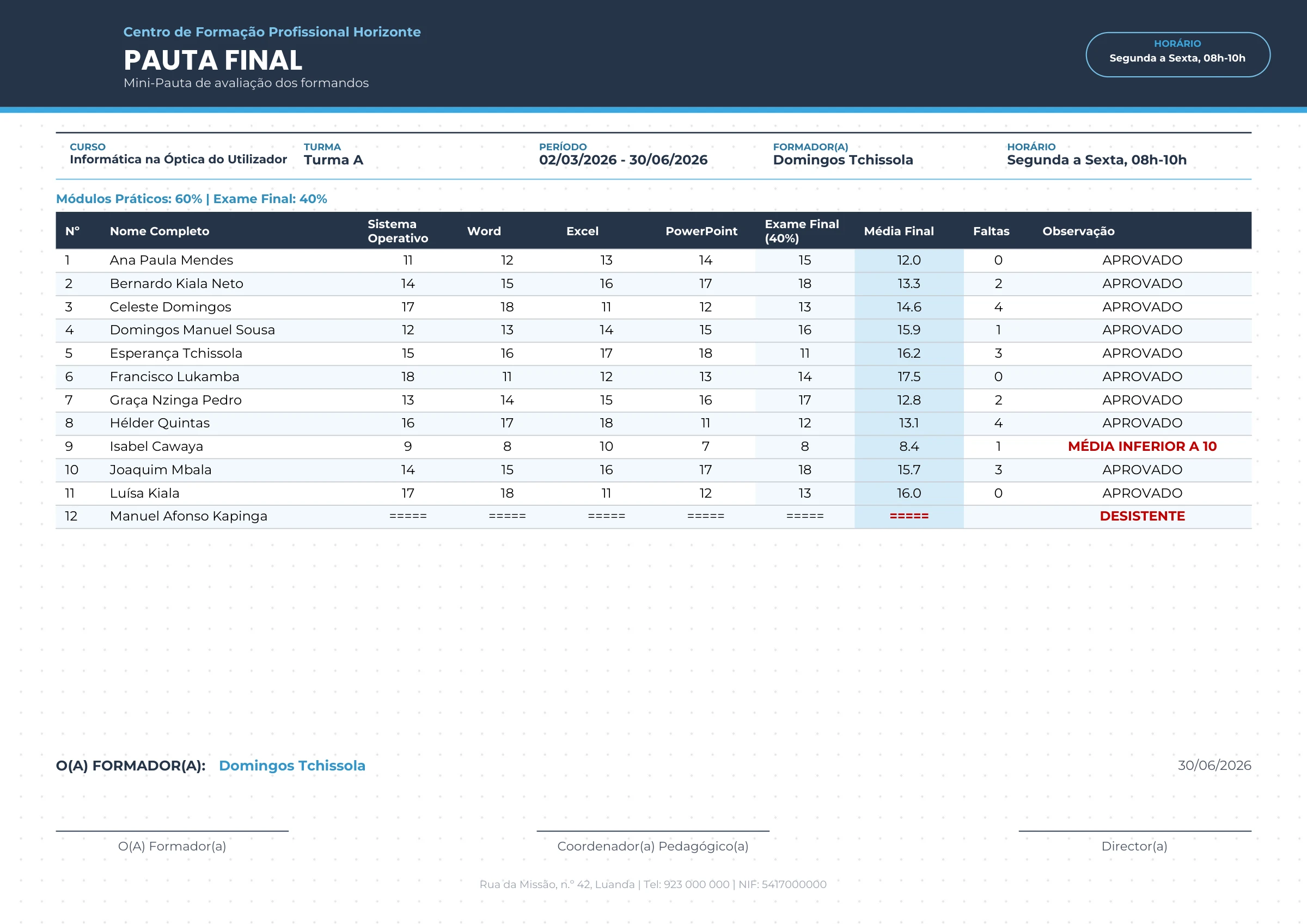The height and width of the screenshot is (924, 1307).
Task: Select Isabel Cawaya's final average 8.4
Action: tap(908, 446)
